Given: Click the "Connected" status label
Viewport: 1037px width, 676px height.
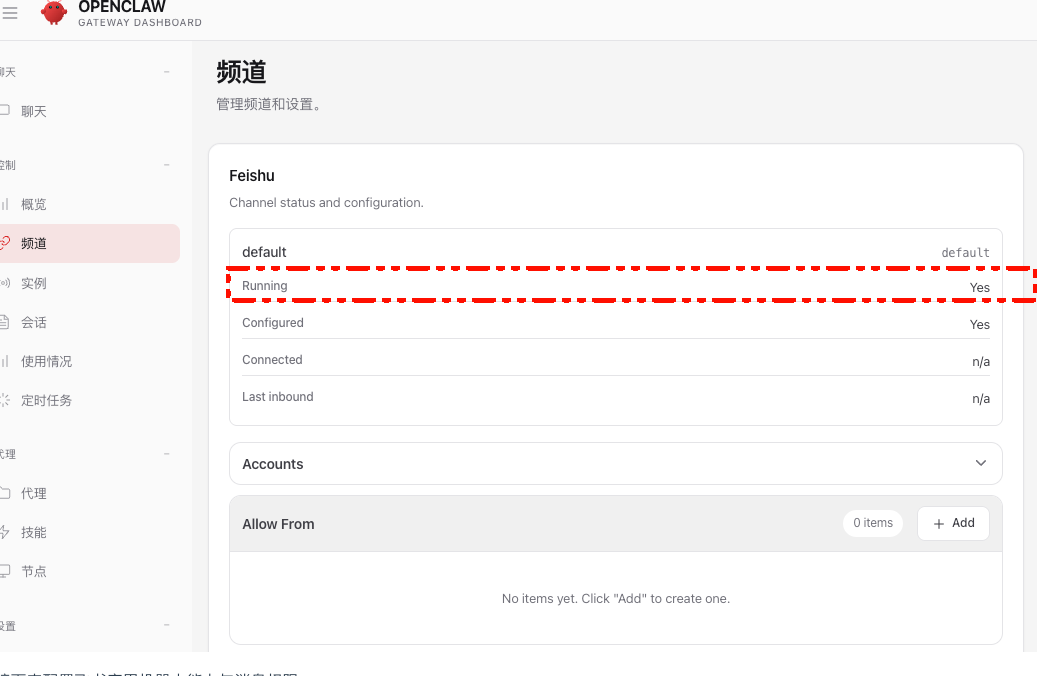Looking at the screenshot, I should point(272,360).
